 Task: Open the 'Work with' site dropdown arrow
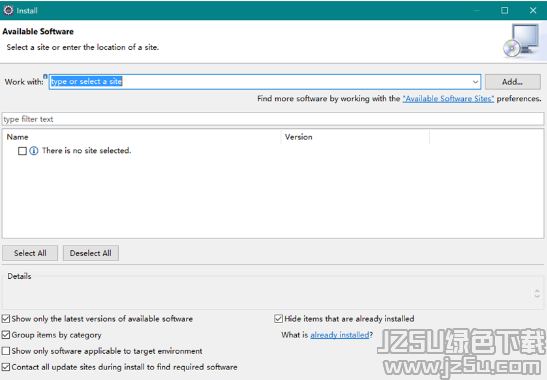pyautogui.click(x=475, y=82)
